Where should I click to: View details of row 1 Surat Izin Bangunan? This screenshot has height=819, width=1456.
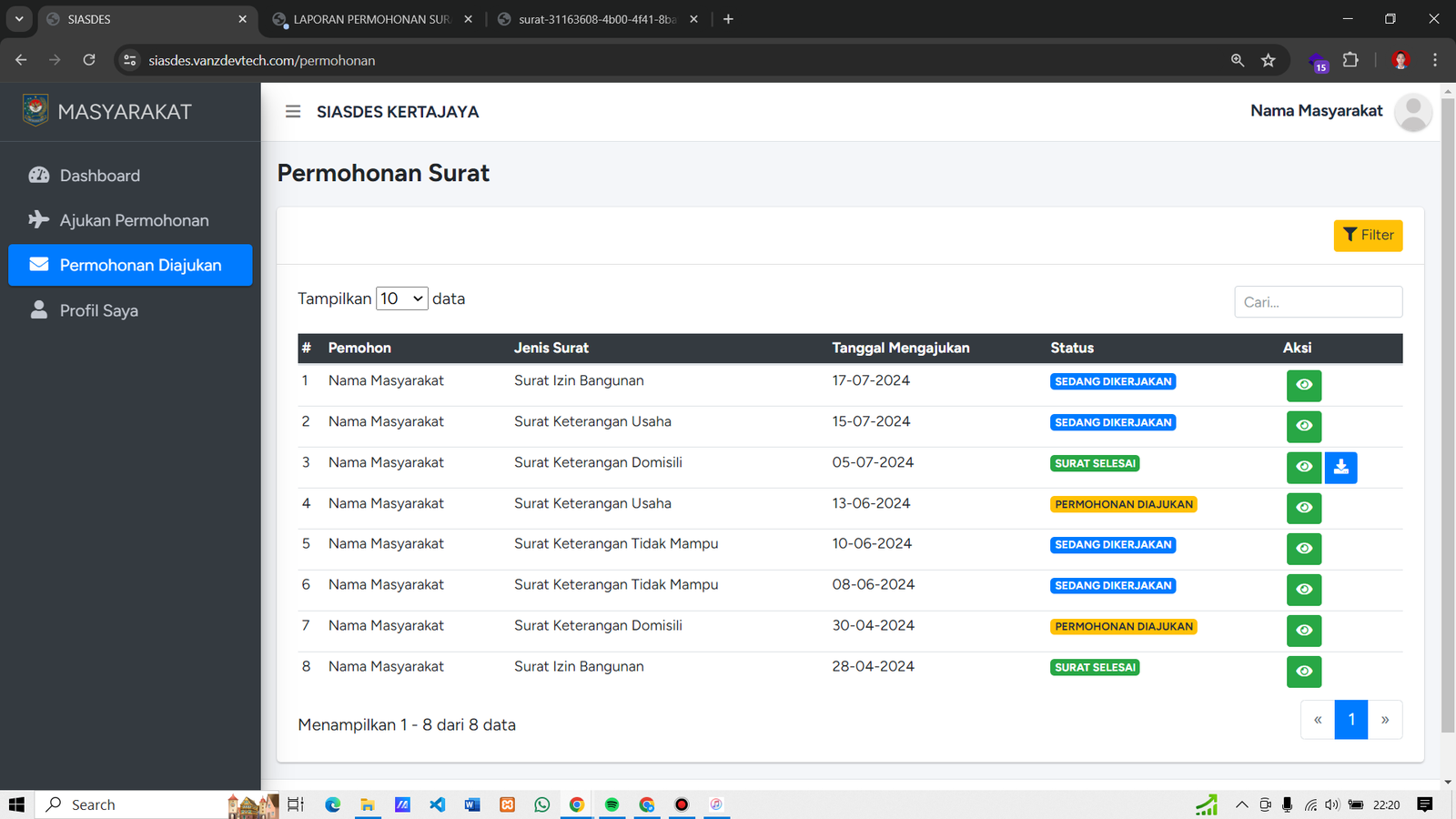pos(1303,385)
